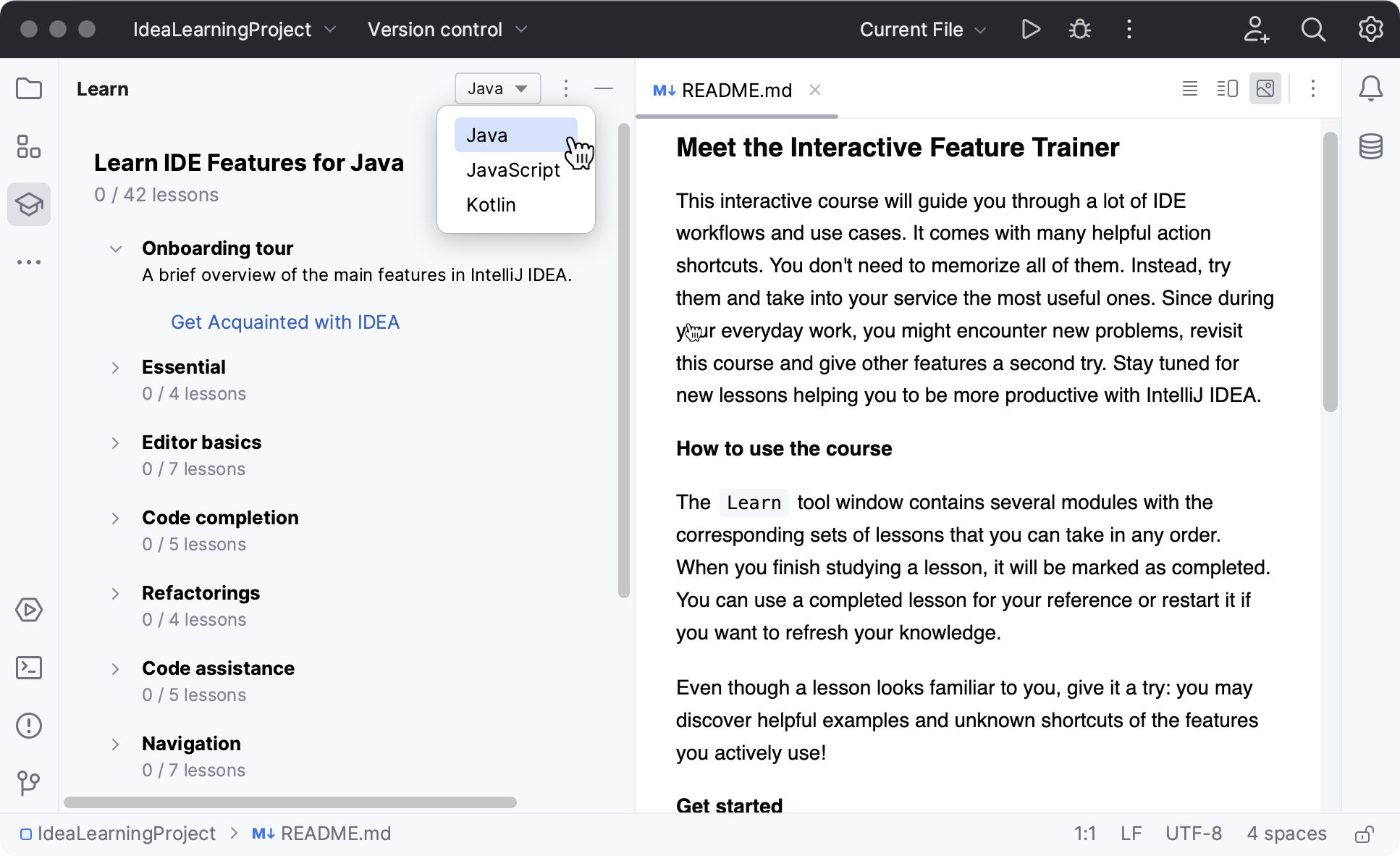1400x856 pixels.
Task: Open the Current File run configuration dropdown
Action: click(x=923, y=30)
